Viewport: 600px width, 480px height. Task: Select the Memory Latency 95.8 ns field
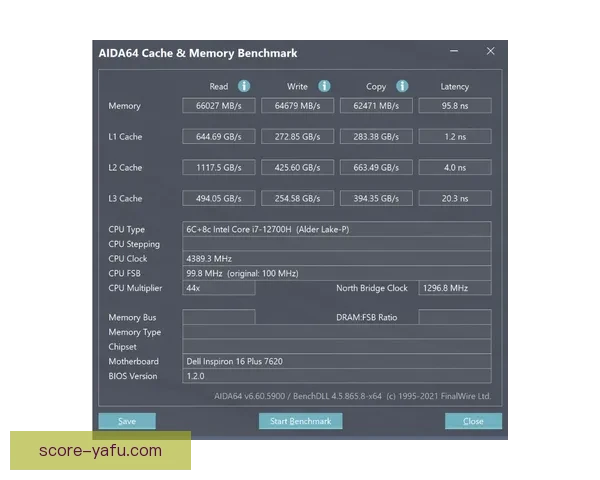(x=455, y=106)
